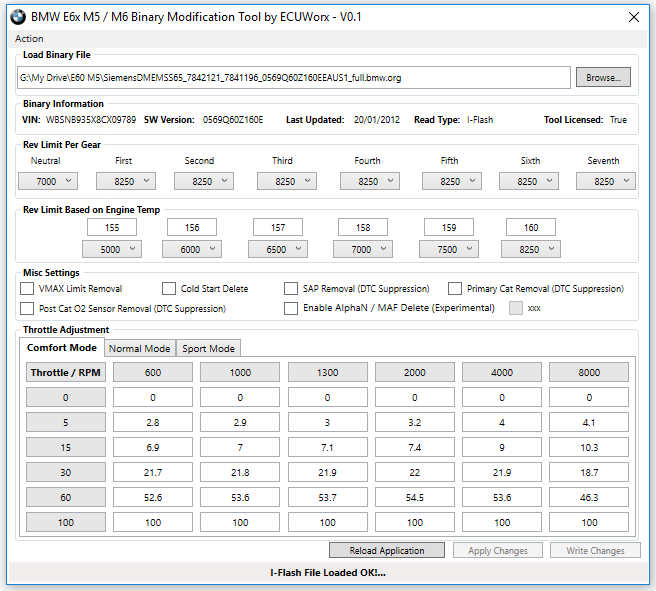Toggle the Cold Start Delete checkbox
The width and height of the screenshot is (656, 591).
click(x=169, y=289)
